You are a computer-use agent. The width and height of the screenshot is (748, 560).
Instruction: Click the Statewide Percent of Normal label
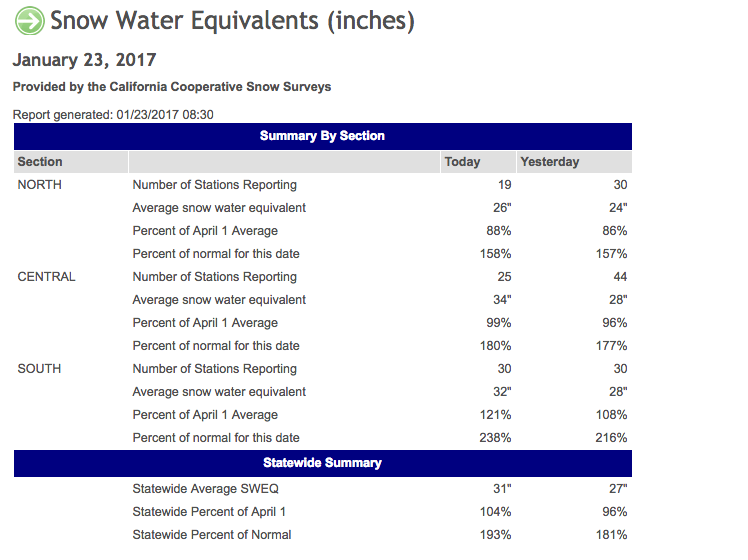(x=212, y=535)
